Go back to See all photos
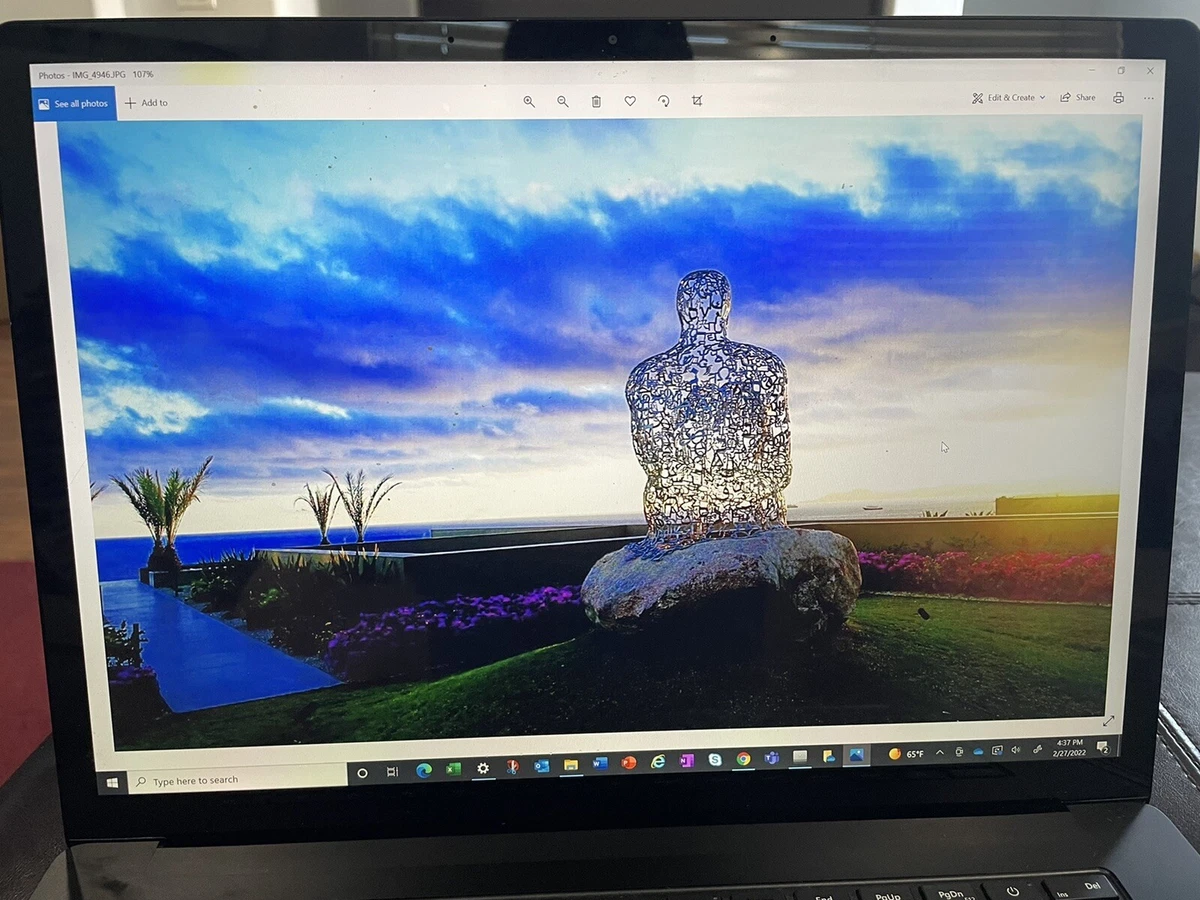The height and width of the screenshot is (900, 1200). point(73,103)
